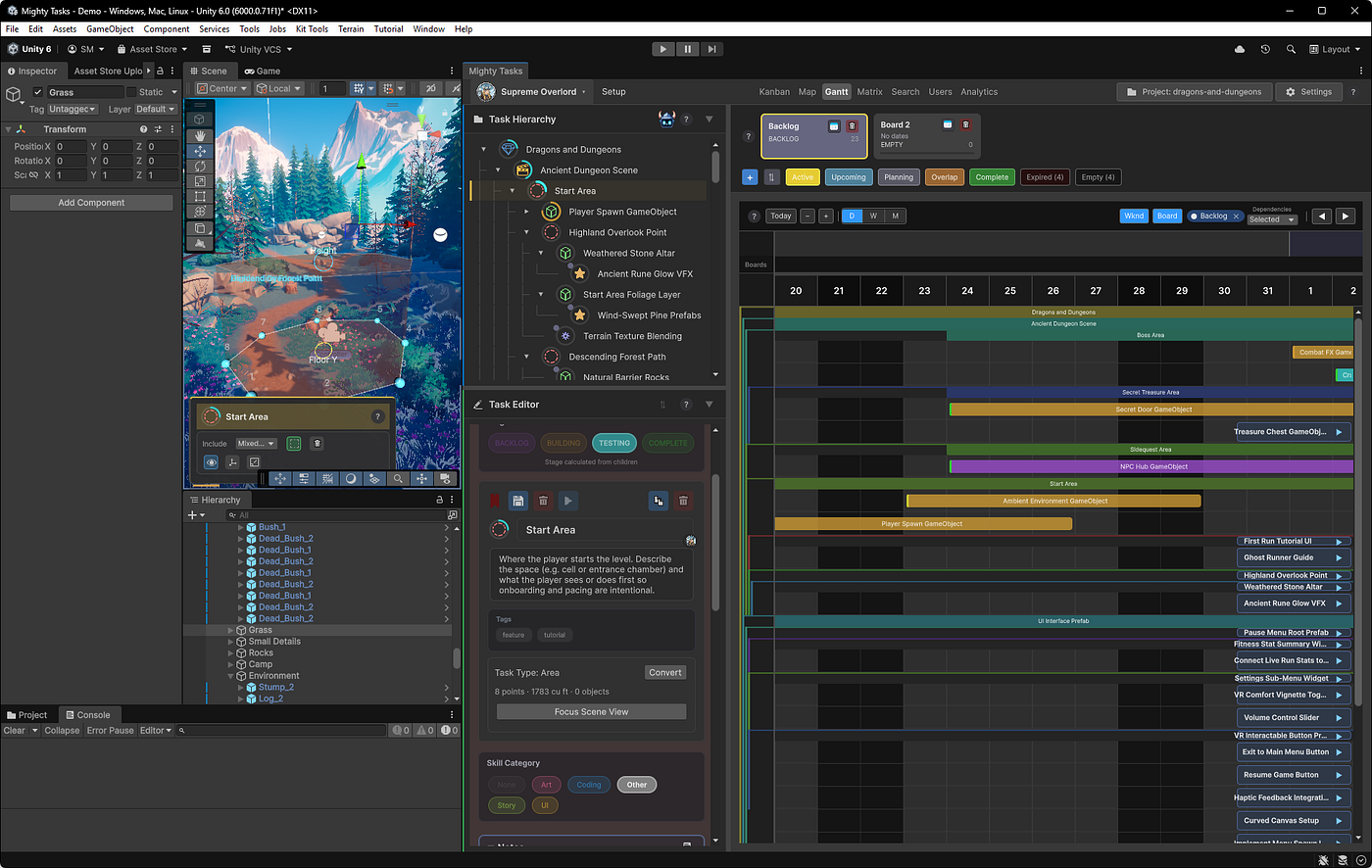Select the Coding skill category

point(589,785)
